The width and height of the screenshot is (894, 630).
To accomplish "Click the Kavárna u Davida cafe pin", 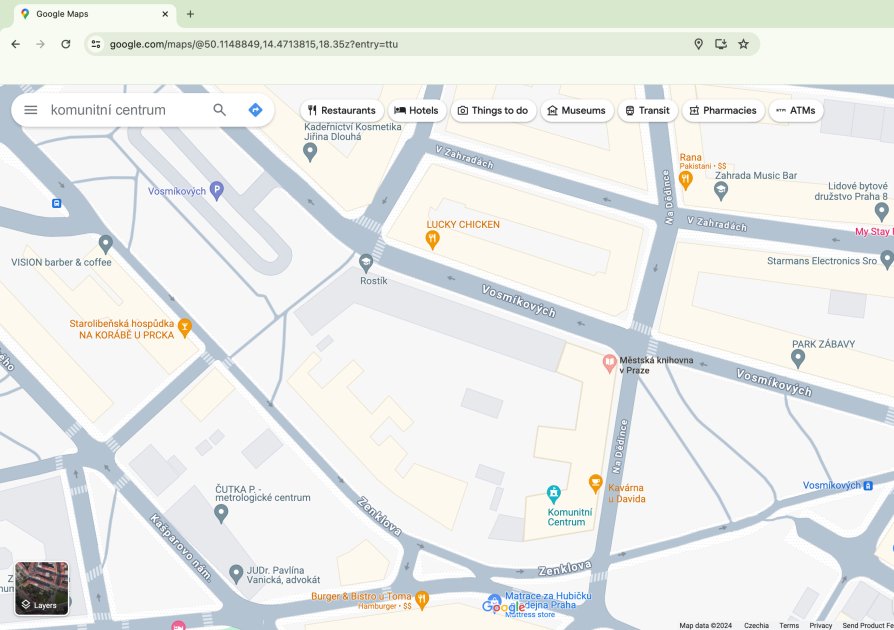I will tap(595, 483).
